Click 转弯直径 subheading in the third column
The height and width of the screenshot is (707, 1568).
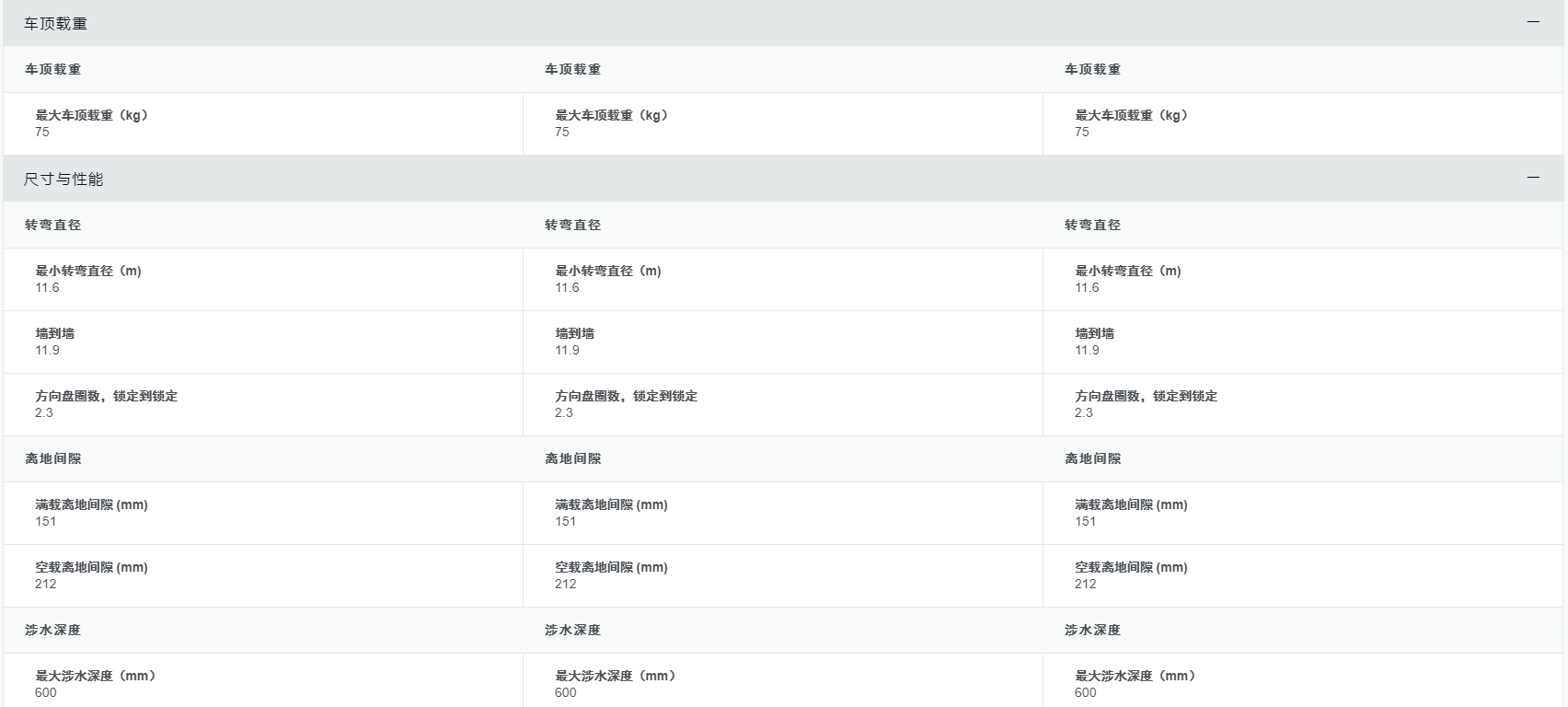pos(1092,225)
